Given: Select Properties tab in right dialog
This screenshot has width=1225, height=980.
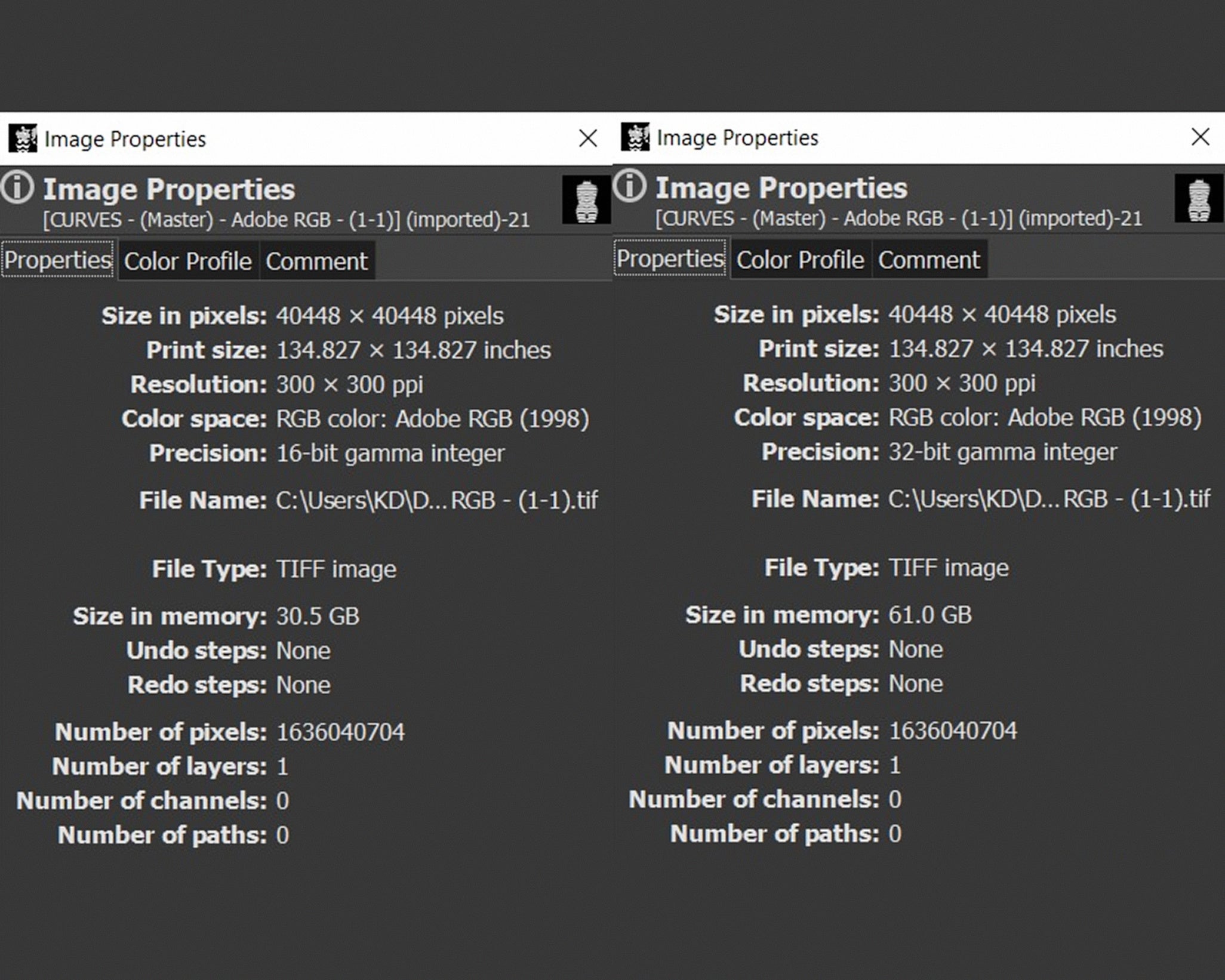Looking at the screenshot, I should click(x=670, y=258).
